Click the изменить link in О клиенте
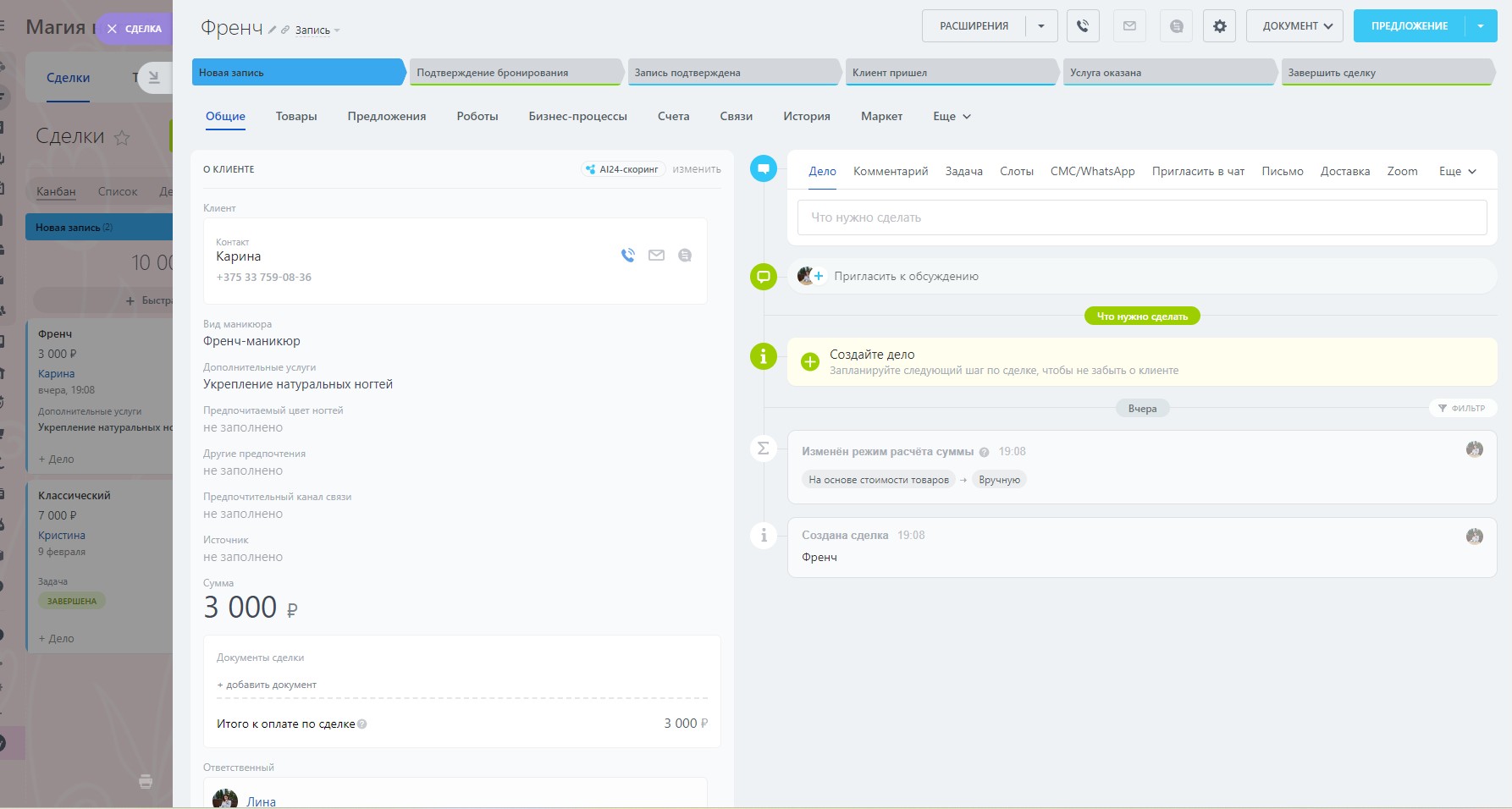 click(x=696, y=169)
